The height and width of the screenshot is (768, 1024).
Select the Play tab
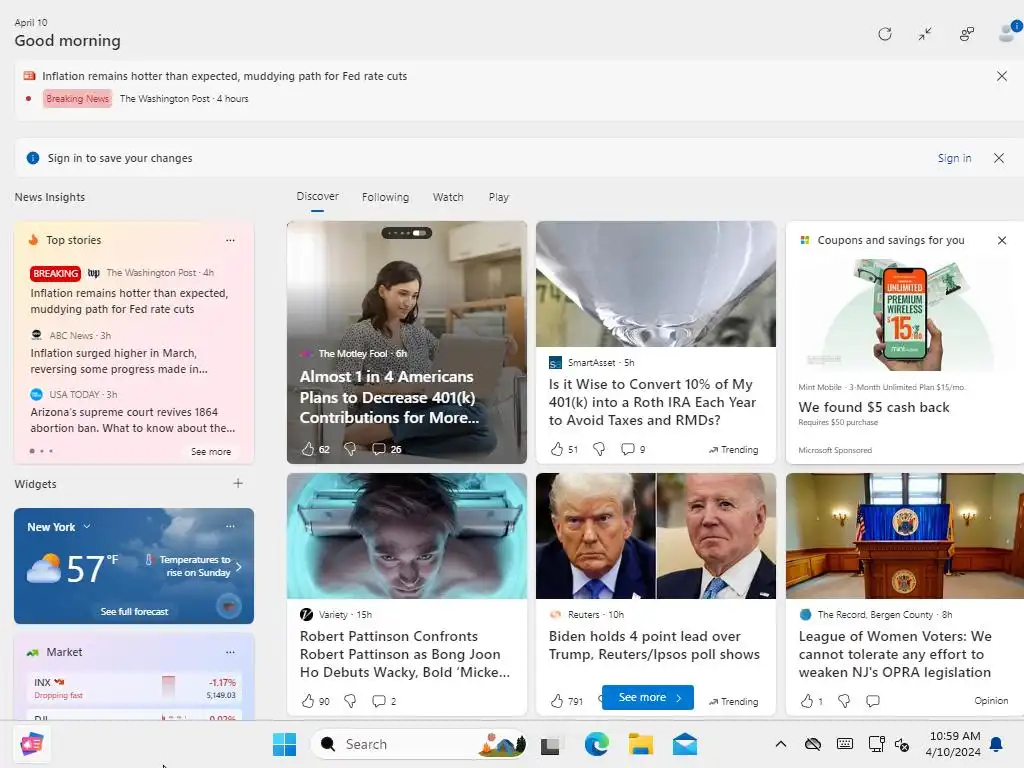498,197
